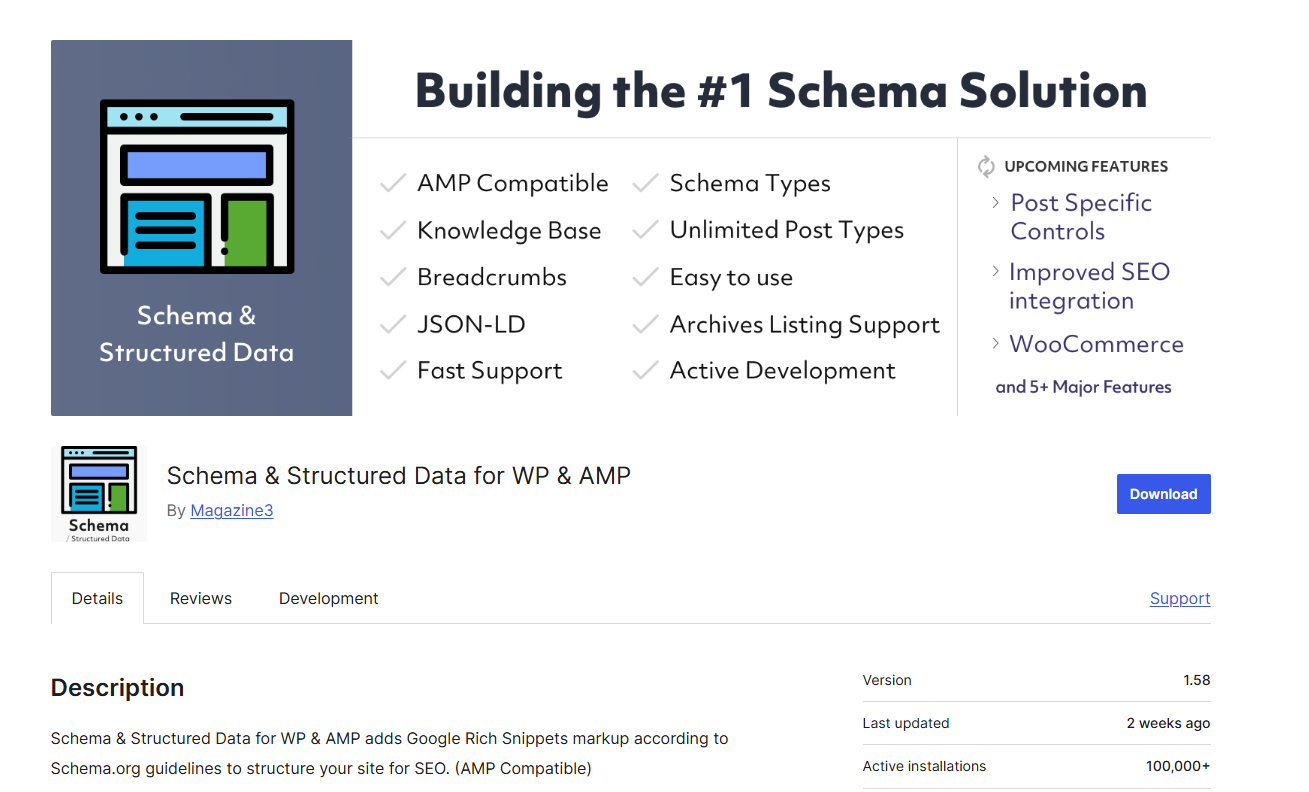Click the checkmark beside Fast Support
The height and width of the screenshot is (792, 1309).
point(392,370)
